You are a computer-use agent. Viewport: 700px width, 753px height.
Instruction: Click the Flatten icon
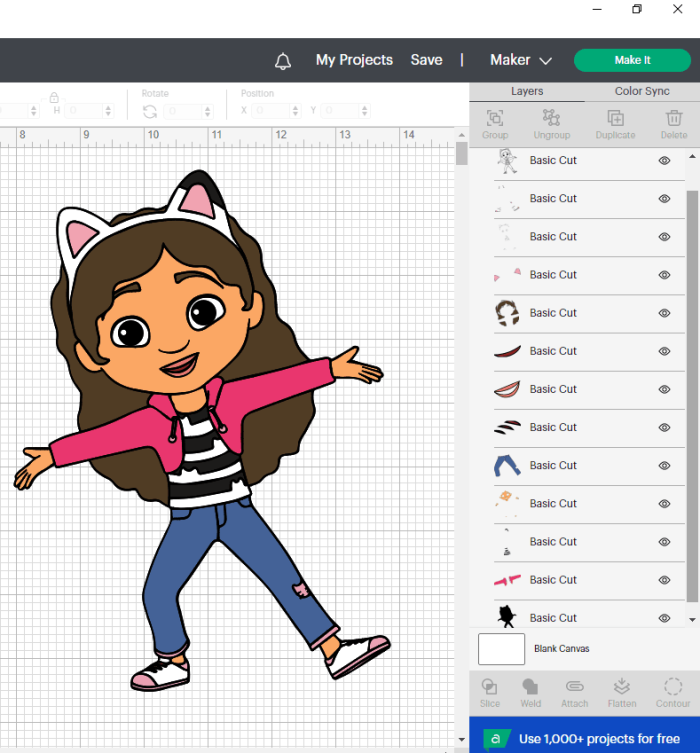coord(622,693)
